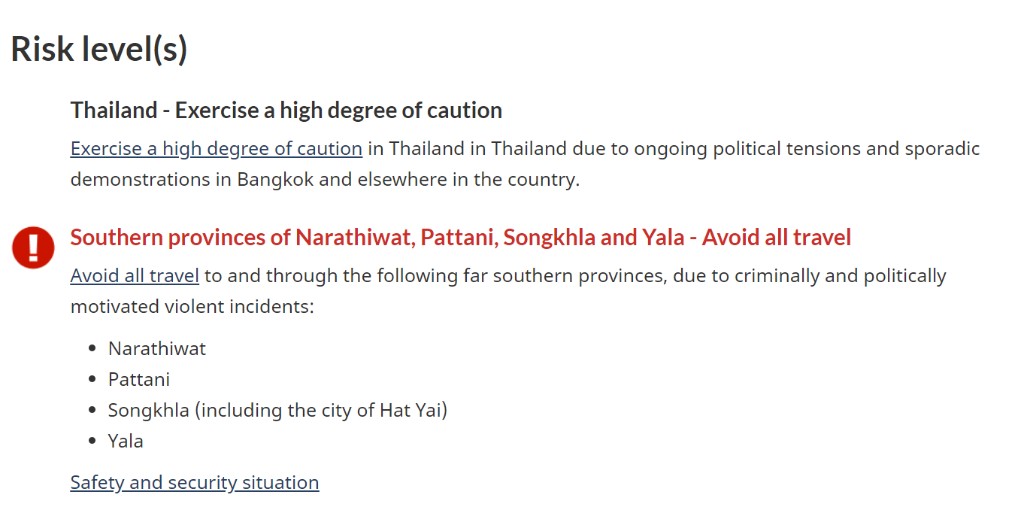Viewport: 1024px width, 519px height.
Task: Select the Thailand caution heading
Action: point(286,109)
